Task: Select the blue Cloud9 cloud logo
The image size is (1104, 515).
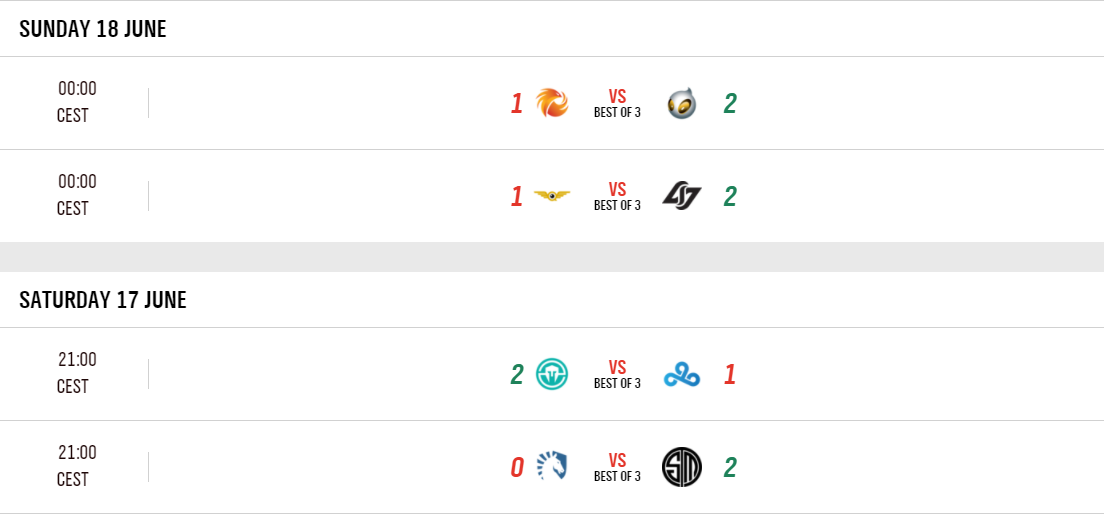Action: 682,375
